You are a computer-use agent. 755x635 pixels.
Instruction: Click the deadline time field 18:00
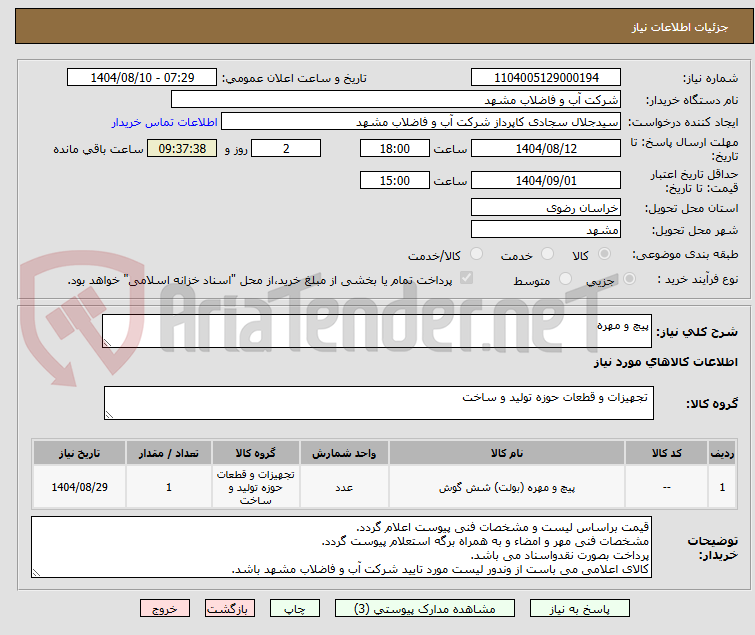(x=395, y=148)
